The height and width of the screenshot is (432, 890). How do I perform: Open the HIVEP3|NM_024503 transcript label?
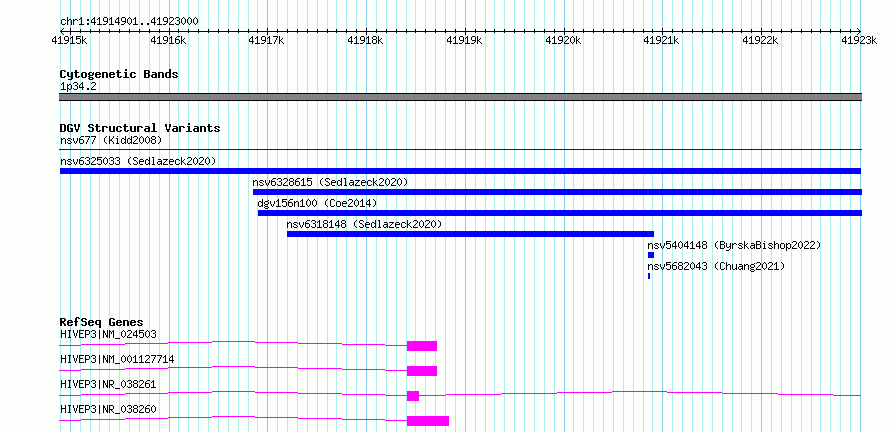pyautogui.click(x=108, y=334)
